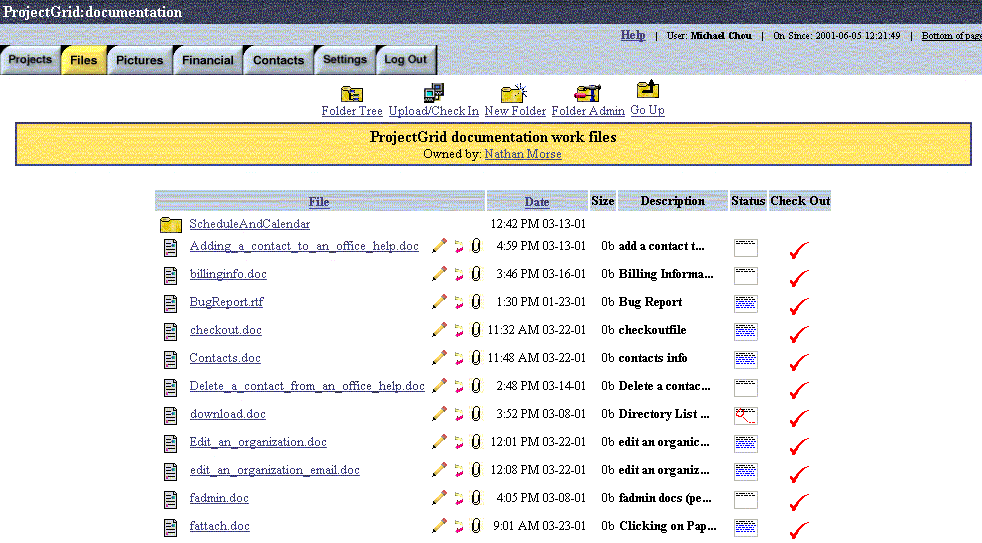Select the 'Bug Report' description text
982x543 pixels.
pos(650,302)
